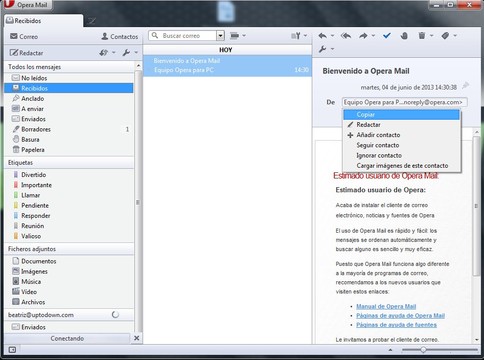Open the wrench settings dropdown beside Redactar
Image resolution: width=484 pixels, height=360 pixels.
(x=130, y=53)
